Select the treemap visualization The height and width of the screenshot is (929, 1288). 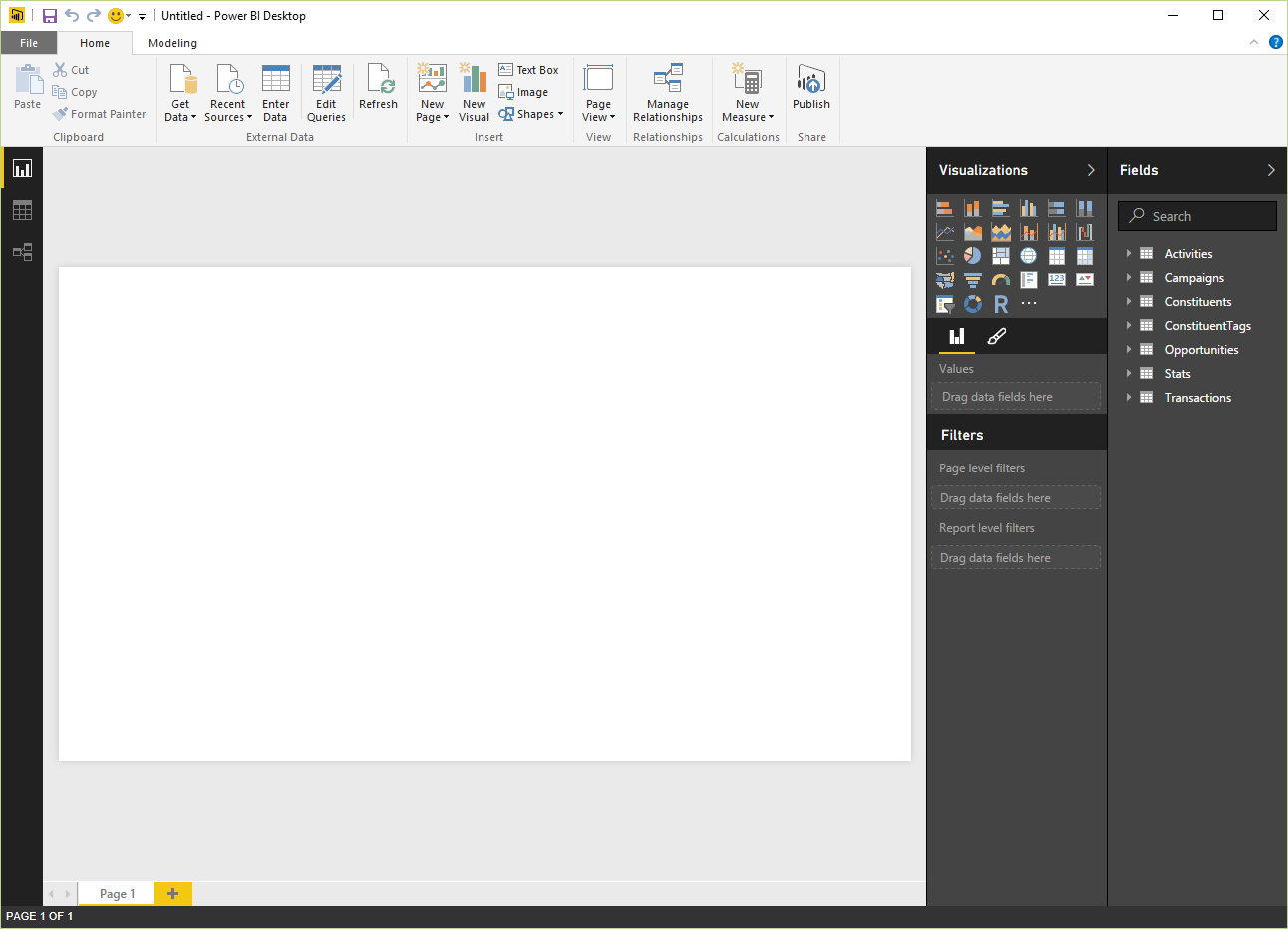(1001, 256)
